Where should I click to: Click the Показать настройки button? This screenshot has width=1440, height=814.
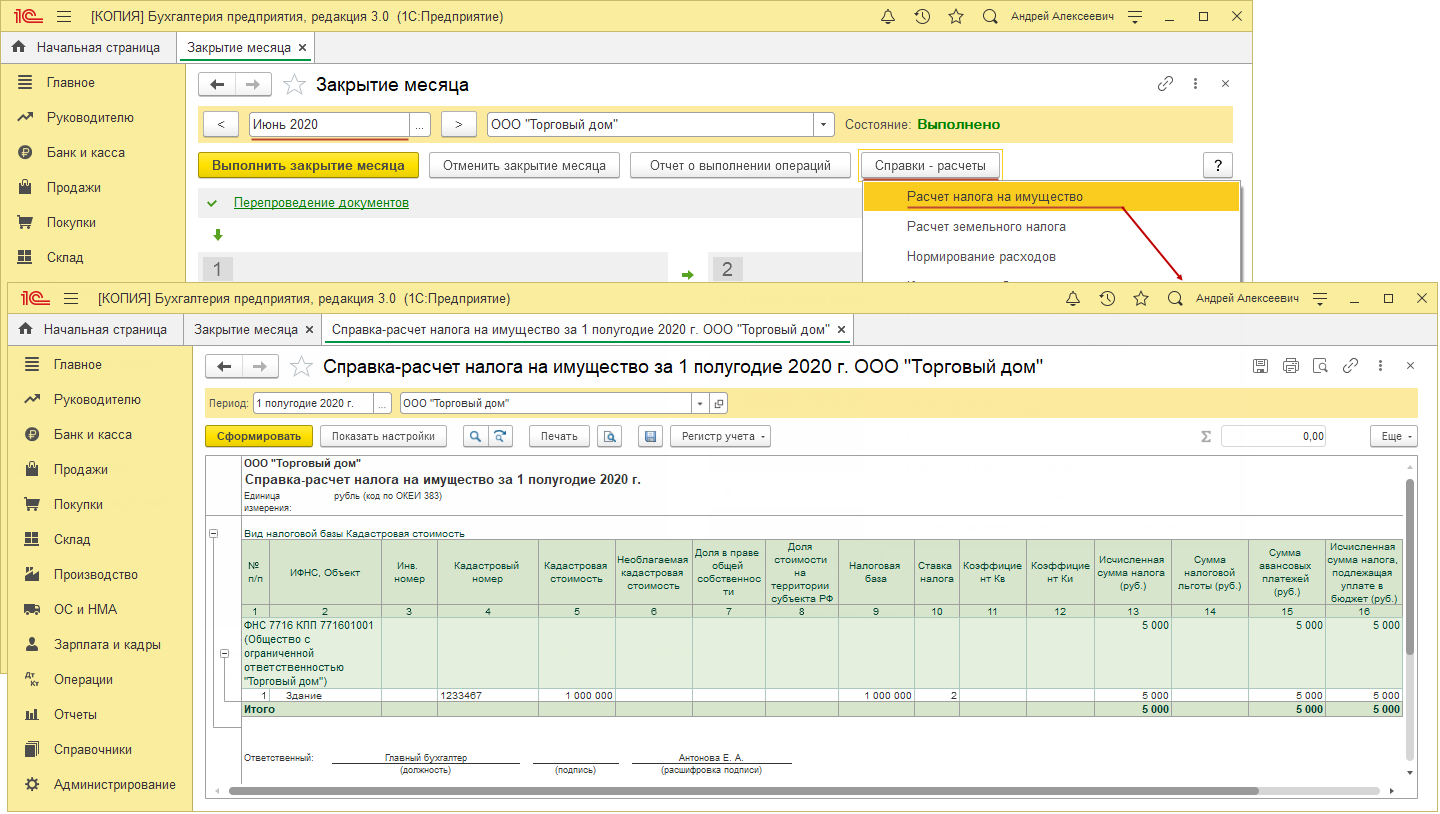pyautogui.click(x=383, y=436)
